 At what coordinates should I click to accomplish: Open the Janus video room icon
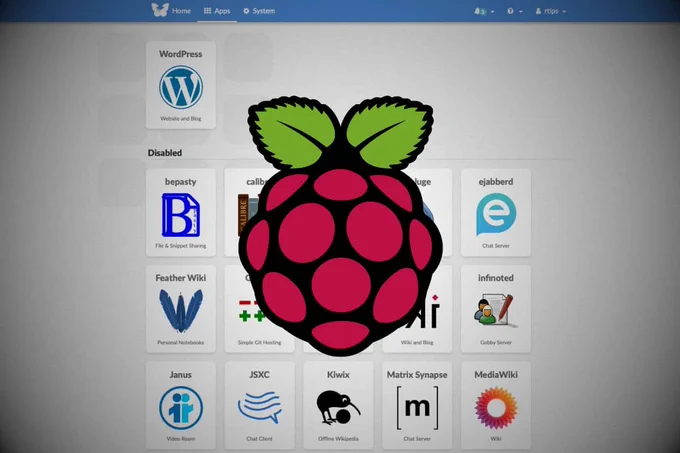point(180,408)
